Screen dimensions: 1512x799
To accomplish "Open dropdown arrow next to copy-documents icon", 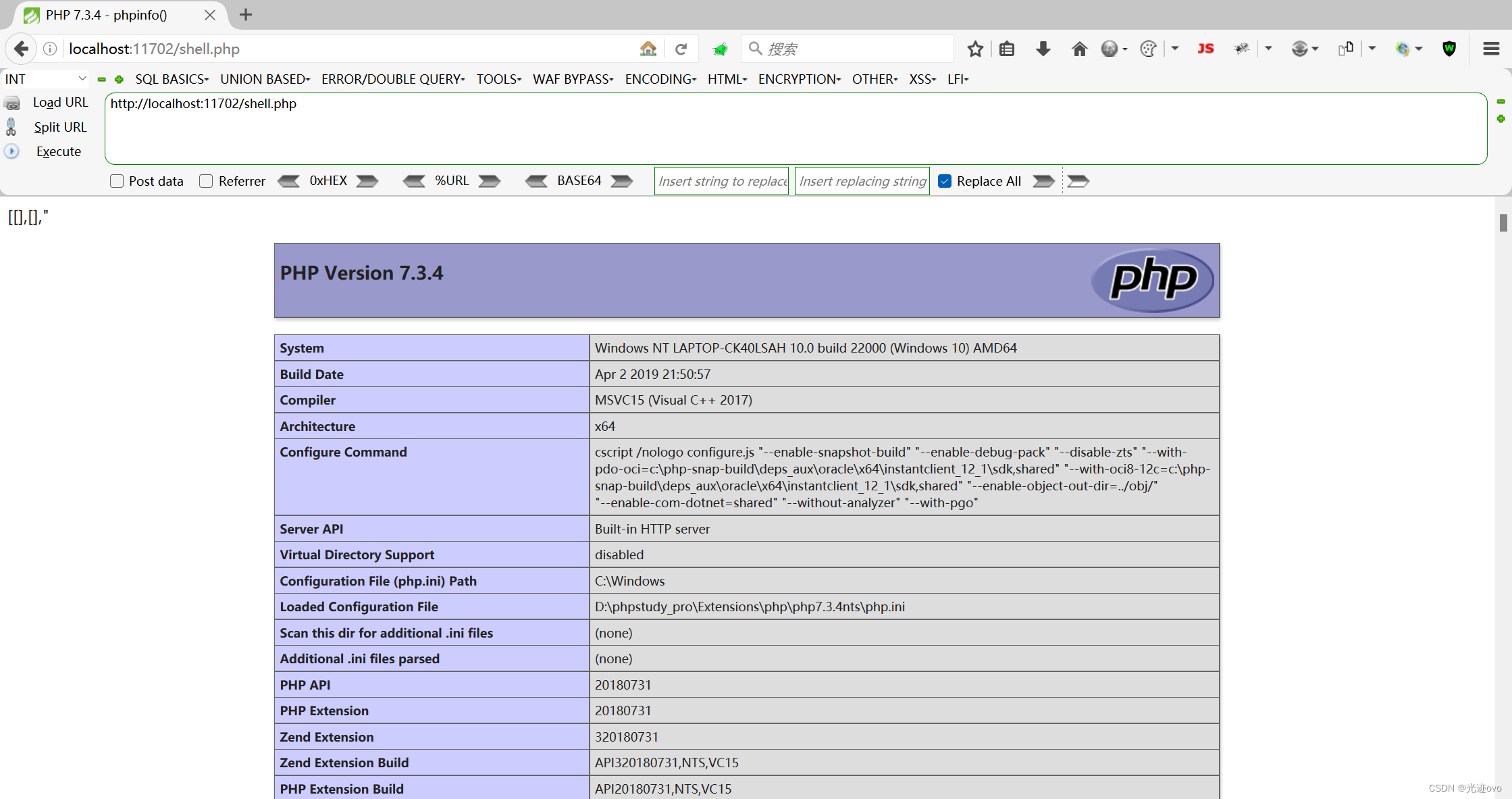I will [x=1372, y=49].
